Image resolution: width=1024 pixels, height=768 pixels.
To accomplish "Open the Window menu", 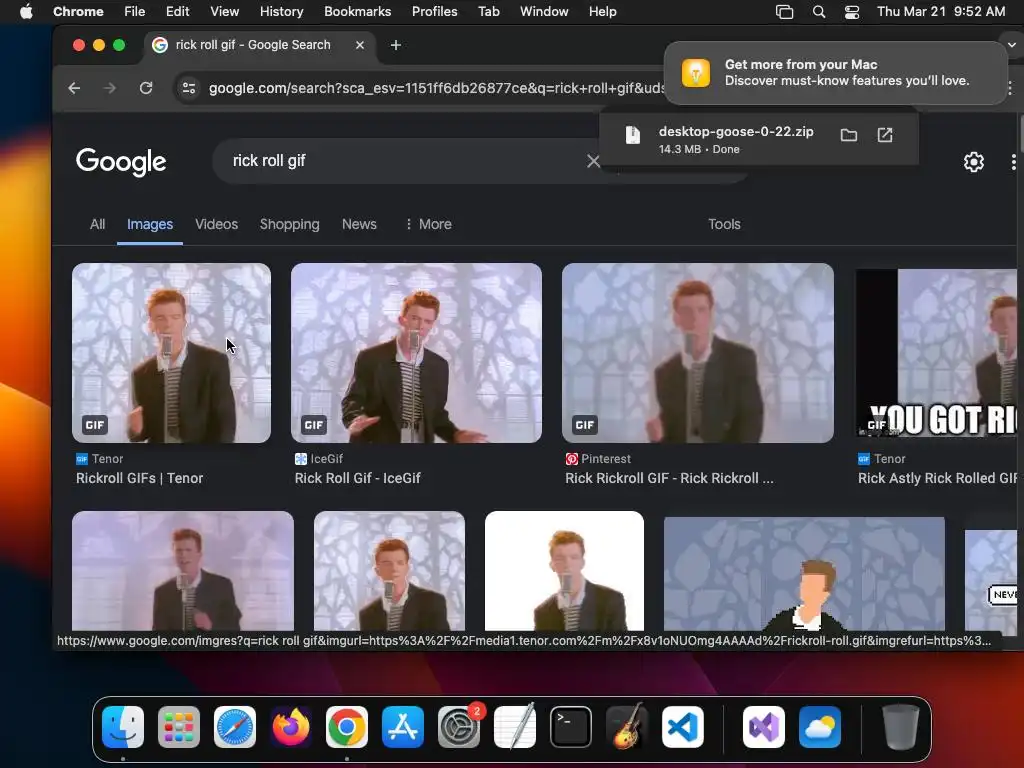I will click(544, 11).
